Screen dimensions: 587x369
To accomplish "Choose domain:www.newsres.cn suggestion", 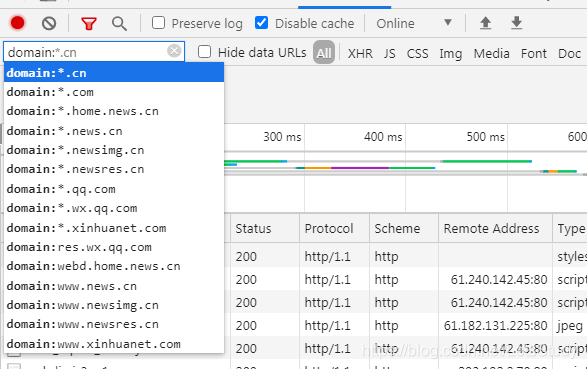I will [x=114, y=324].
